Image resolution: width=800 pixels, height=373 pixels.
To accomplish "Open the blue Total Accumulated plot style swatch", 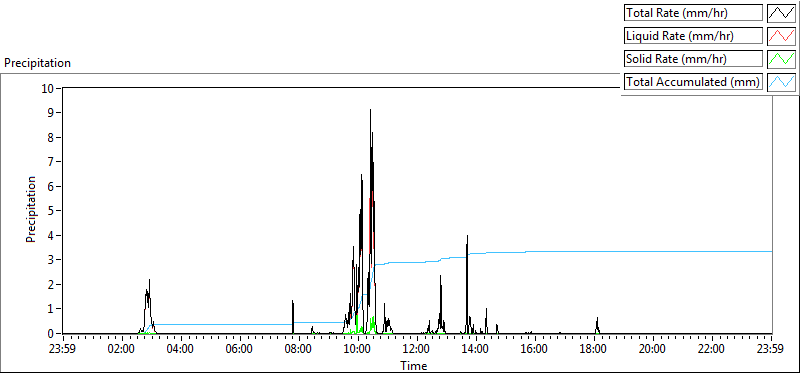I will pos(782,82).
